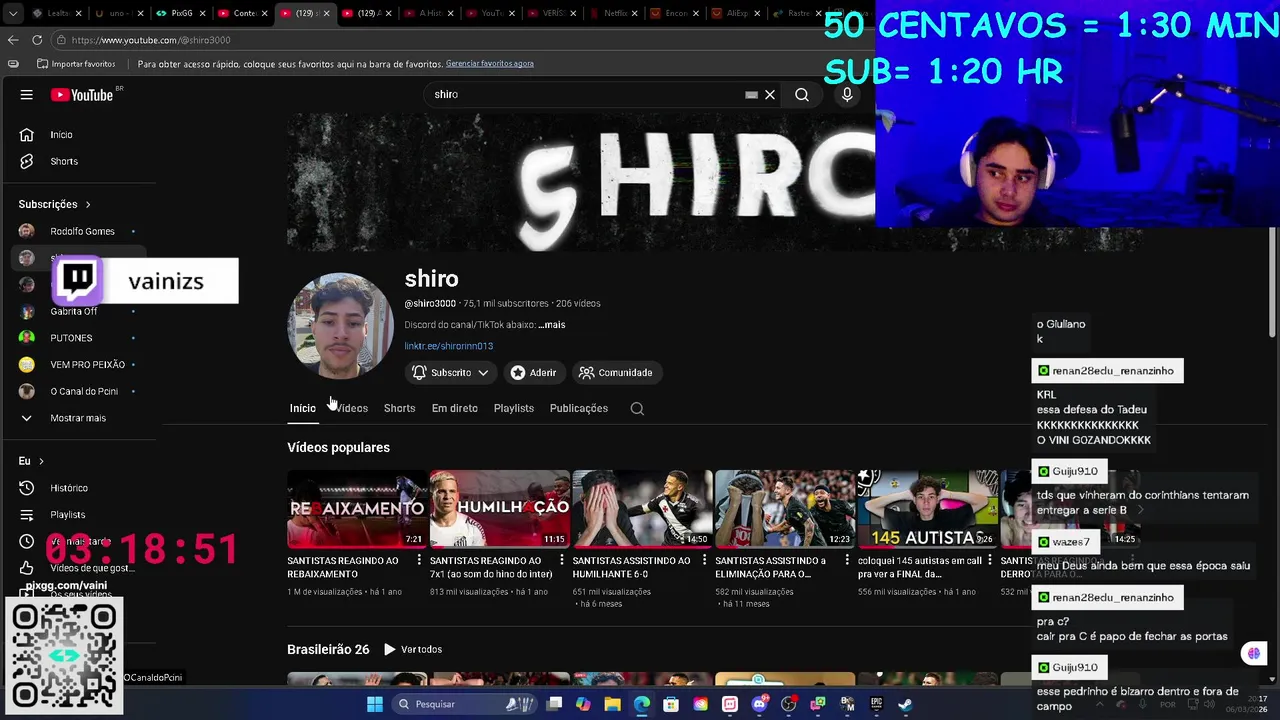Activate voice search microphone
This screenshot has width=1280, height=720.
847,95
